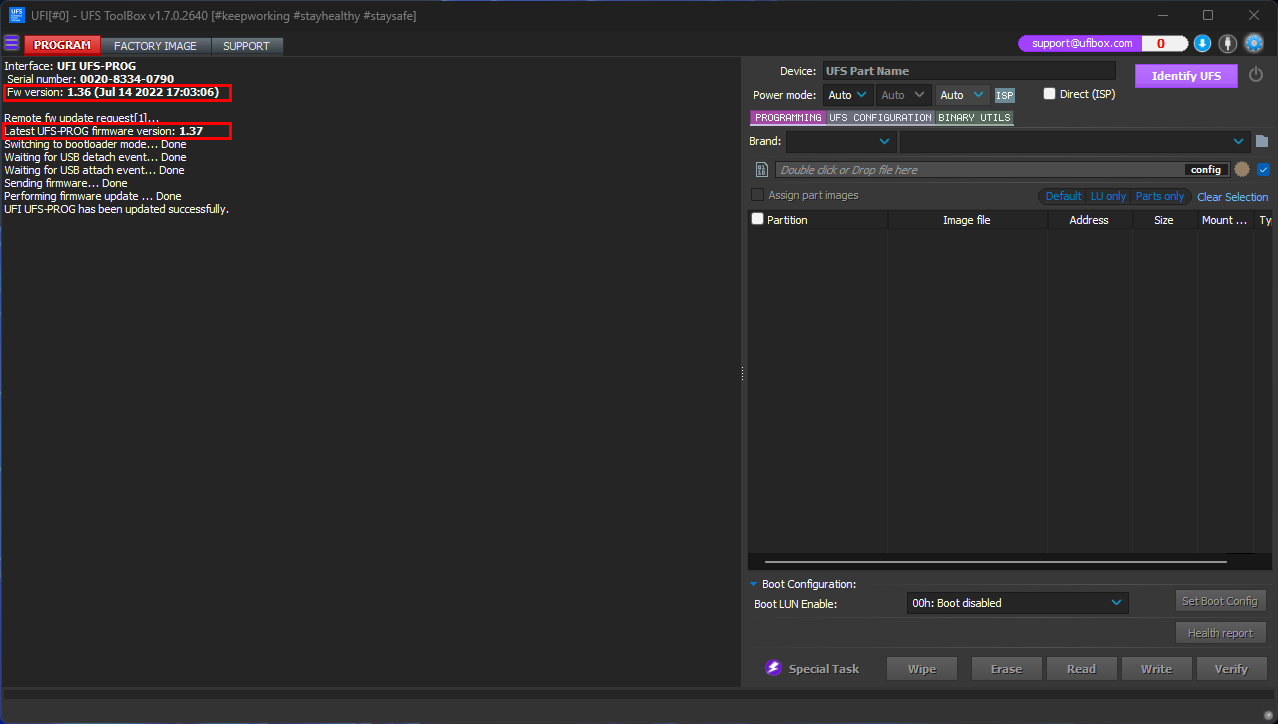Click the Special Task label
The width and height of the screenshot is (1278, 724).
coord(824,669)
